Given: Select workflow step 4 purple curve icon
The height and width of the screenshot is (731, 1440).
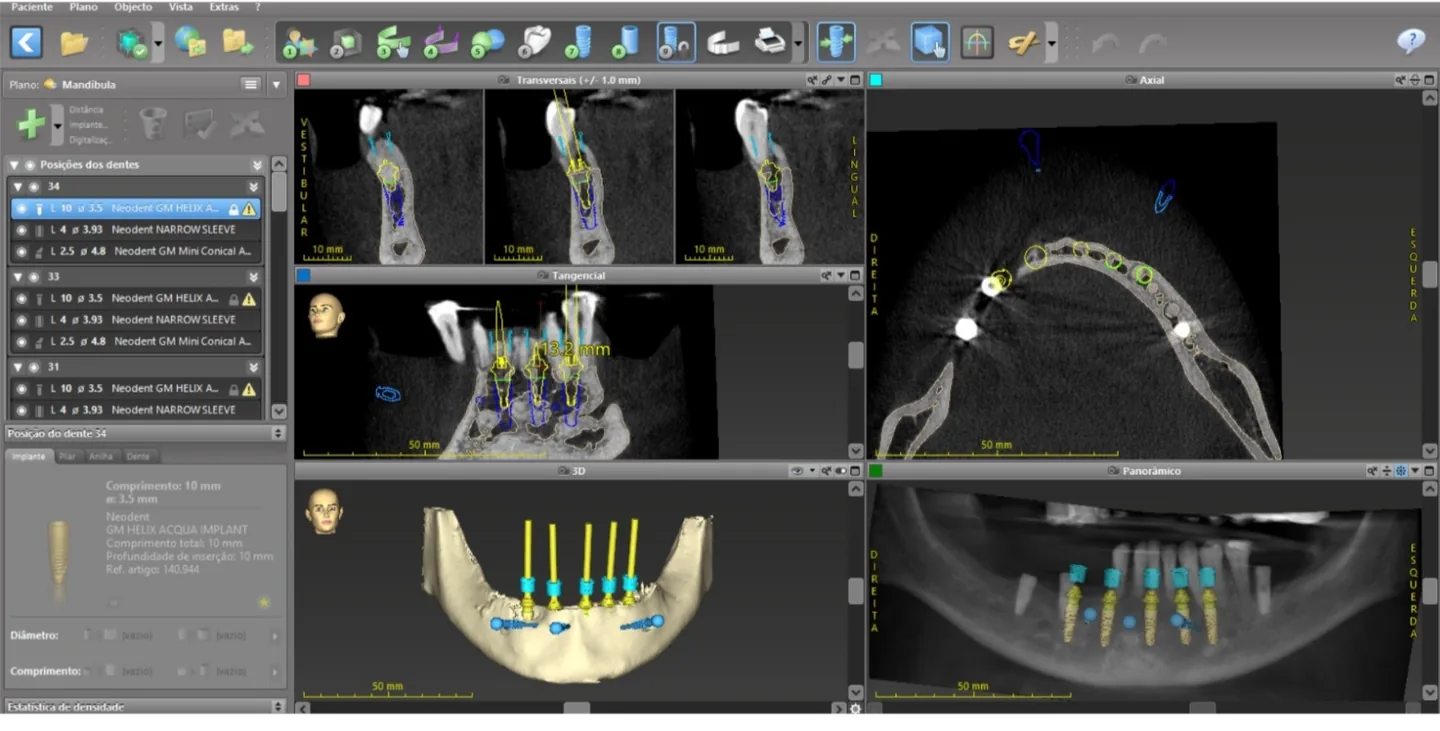Looking at the screenshot, I should 440,43.
